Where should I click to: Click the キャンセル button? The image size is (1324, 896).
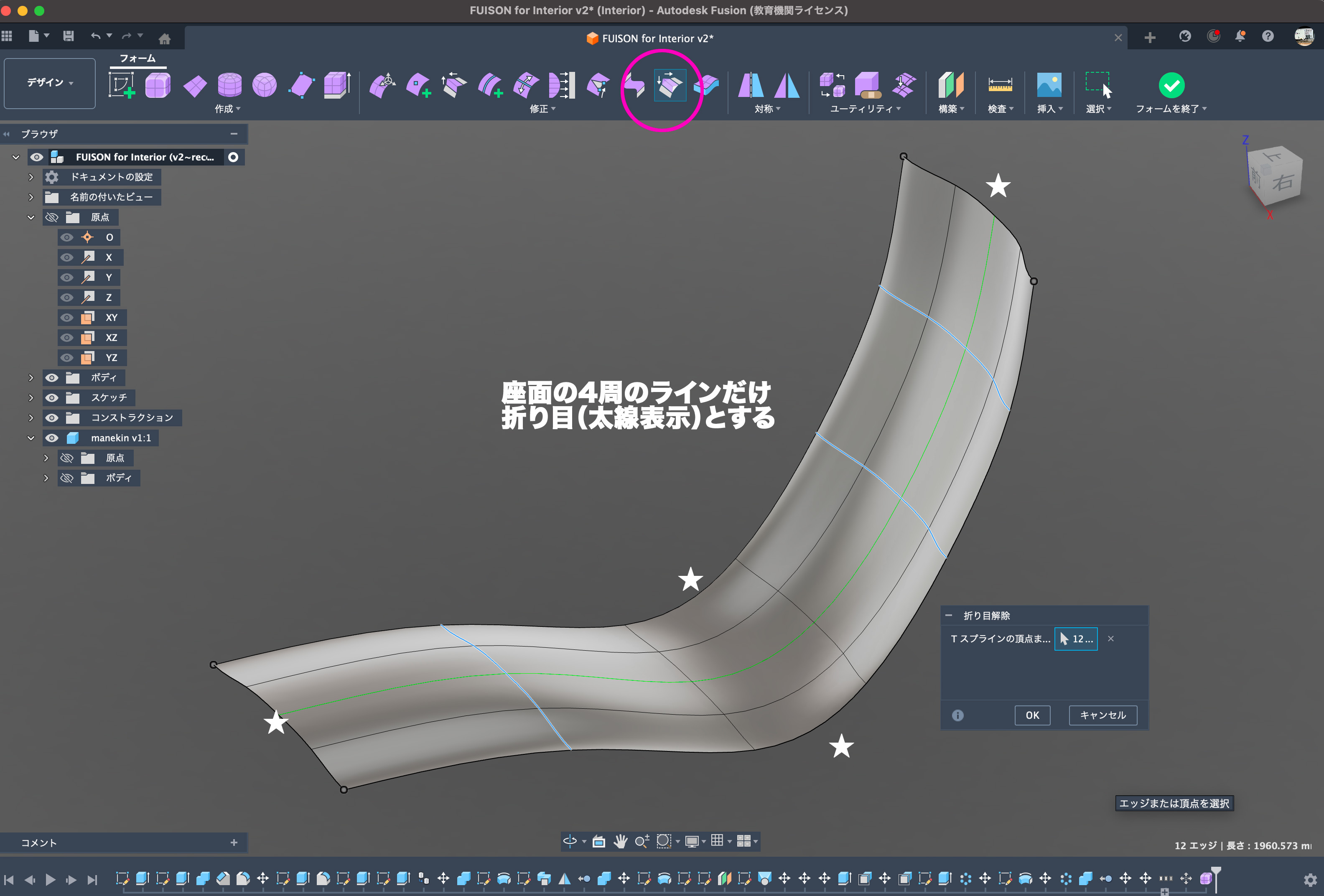pyautogui.click(x=1102, y=715)
